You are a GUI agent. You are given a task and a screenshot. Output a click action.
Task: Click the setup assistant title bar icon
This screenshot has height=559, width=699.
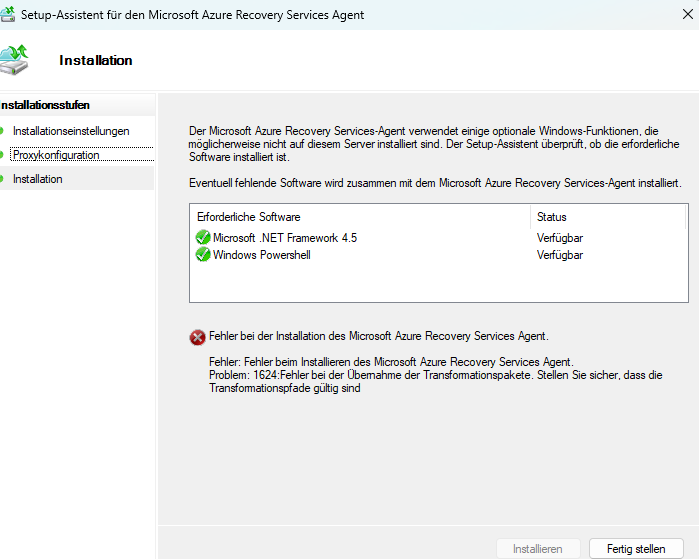(9, 15)
